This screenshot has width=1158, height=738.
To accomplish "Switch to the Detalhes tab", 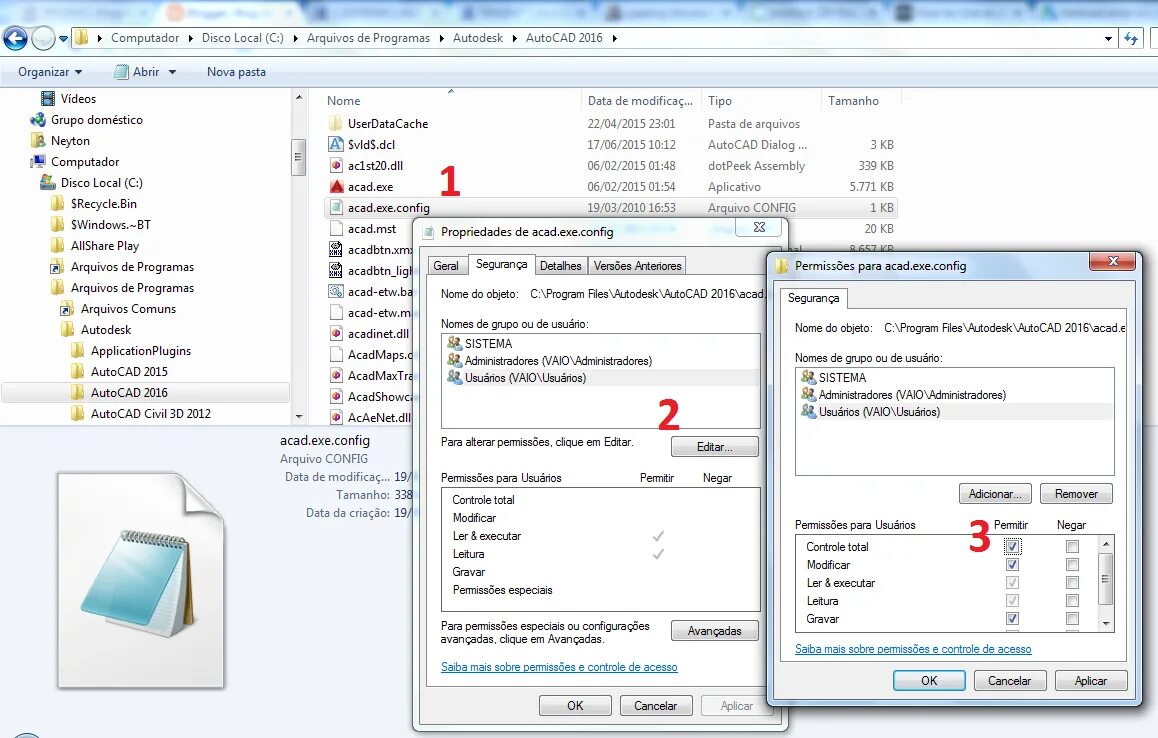I will point(561,266).
